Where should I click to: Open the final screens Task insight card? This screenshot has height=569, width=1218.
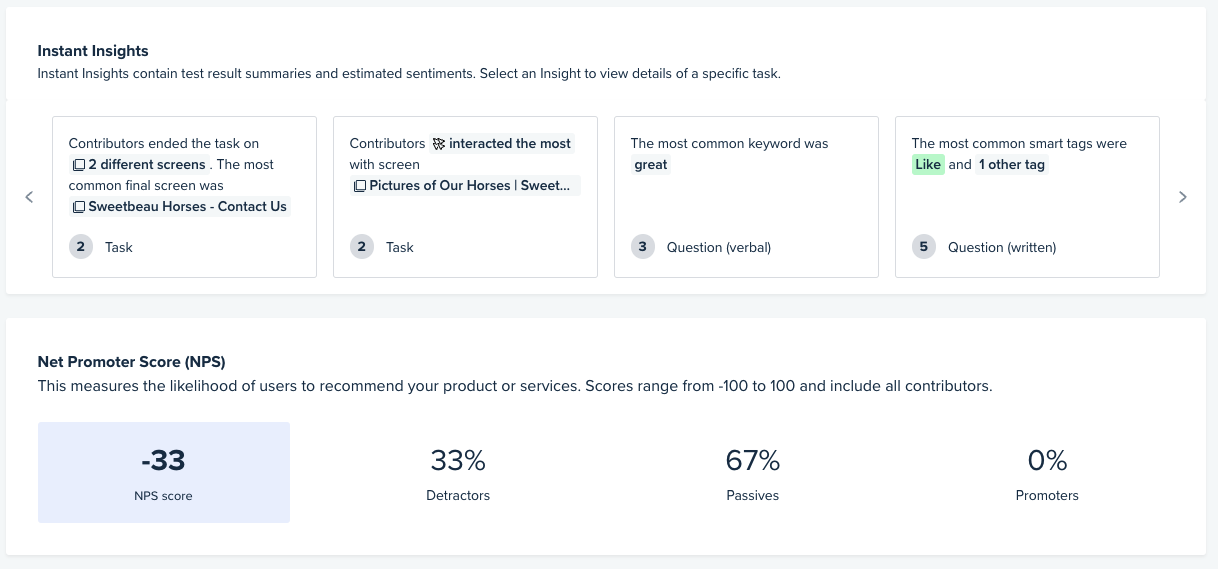coord(184,197)
